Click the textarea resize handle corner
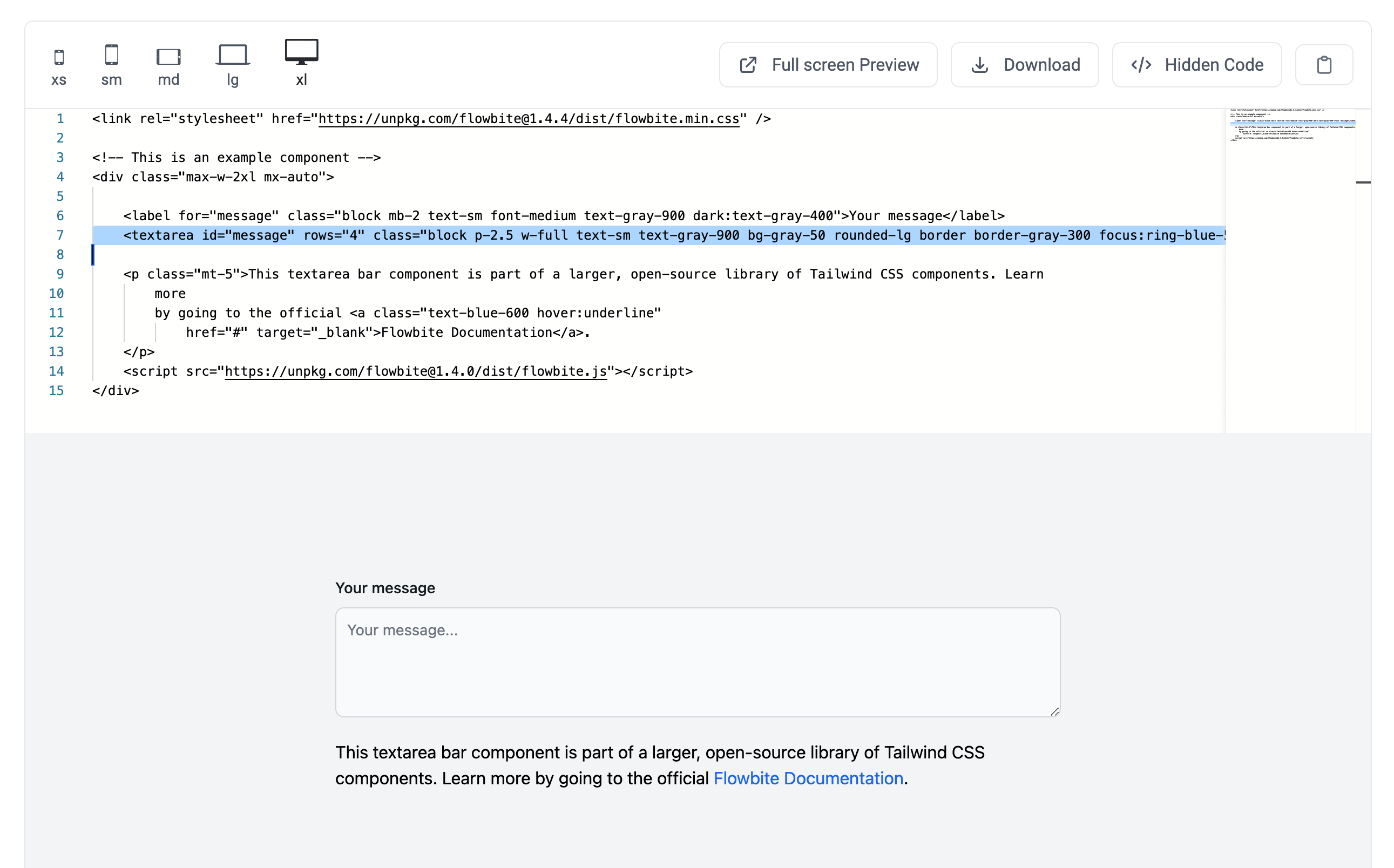The image size is (1394, 868). click(1054, 712)
